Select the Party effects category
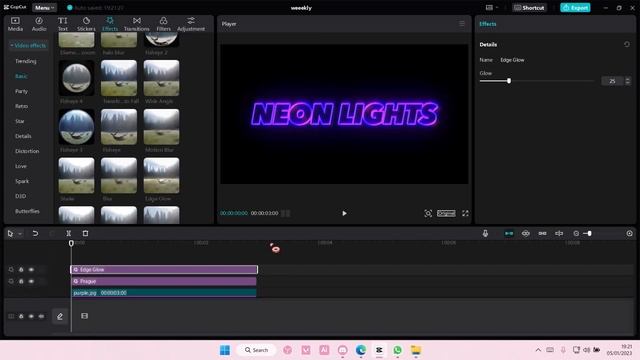This screenshot has height=360, width=640. (x=21, y=91)
